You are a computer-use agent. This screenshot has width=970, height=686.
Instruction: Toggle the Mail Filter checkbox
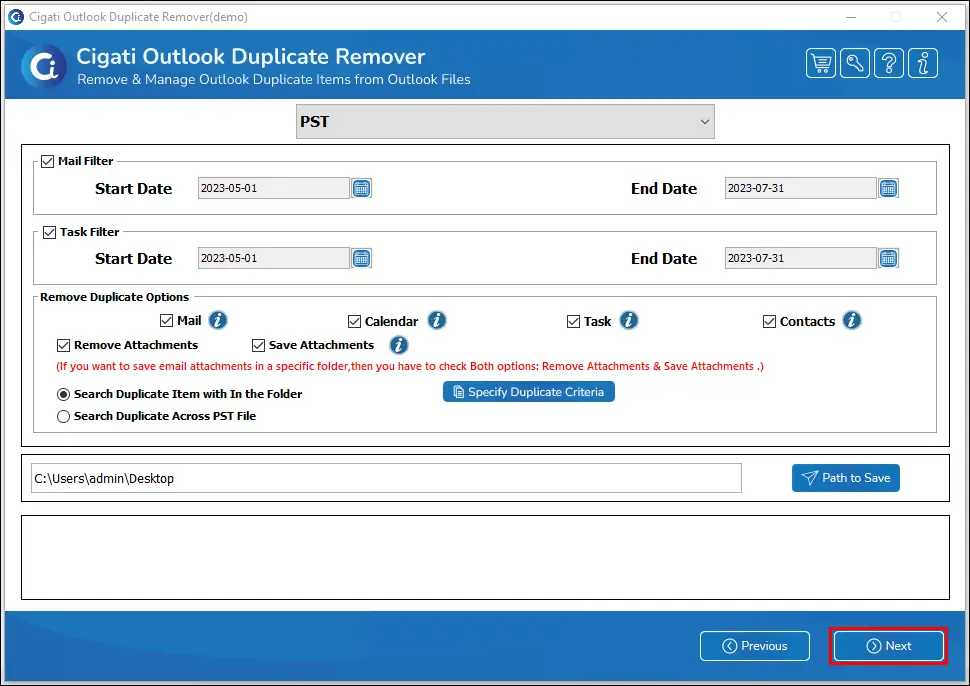click(x=48, y=161)
